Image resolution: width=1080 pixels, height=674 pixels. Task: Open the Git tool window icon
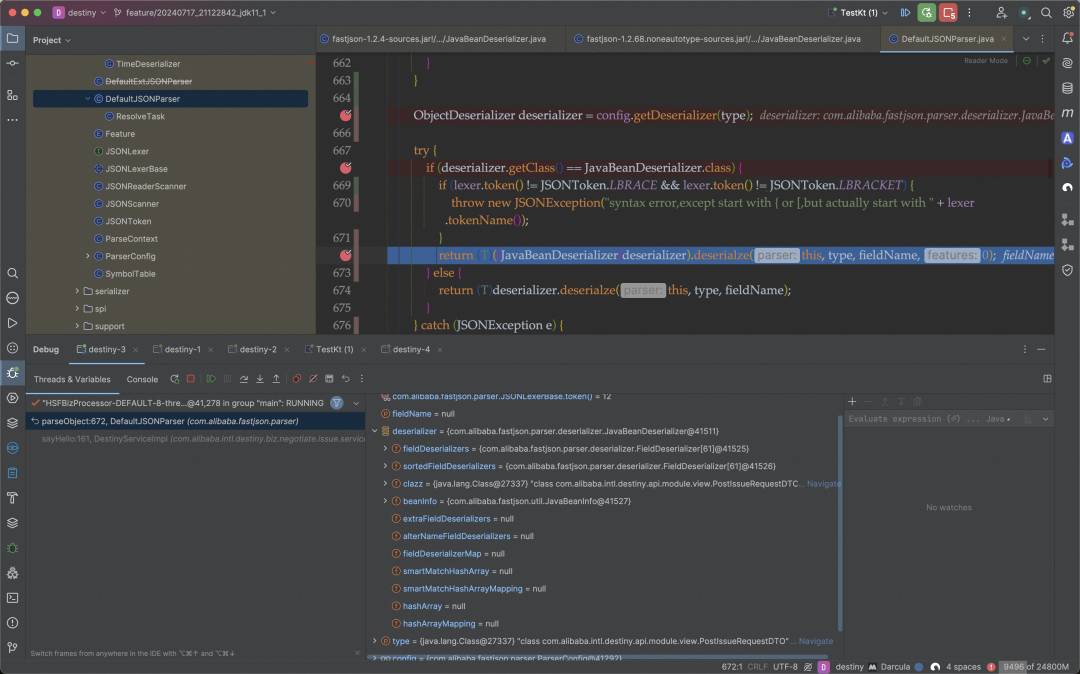[12, 647]
